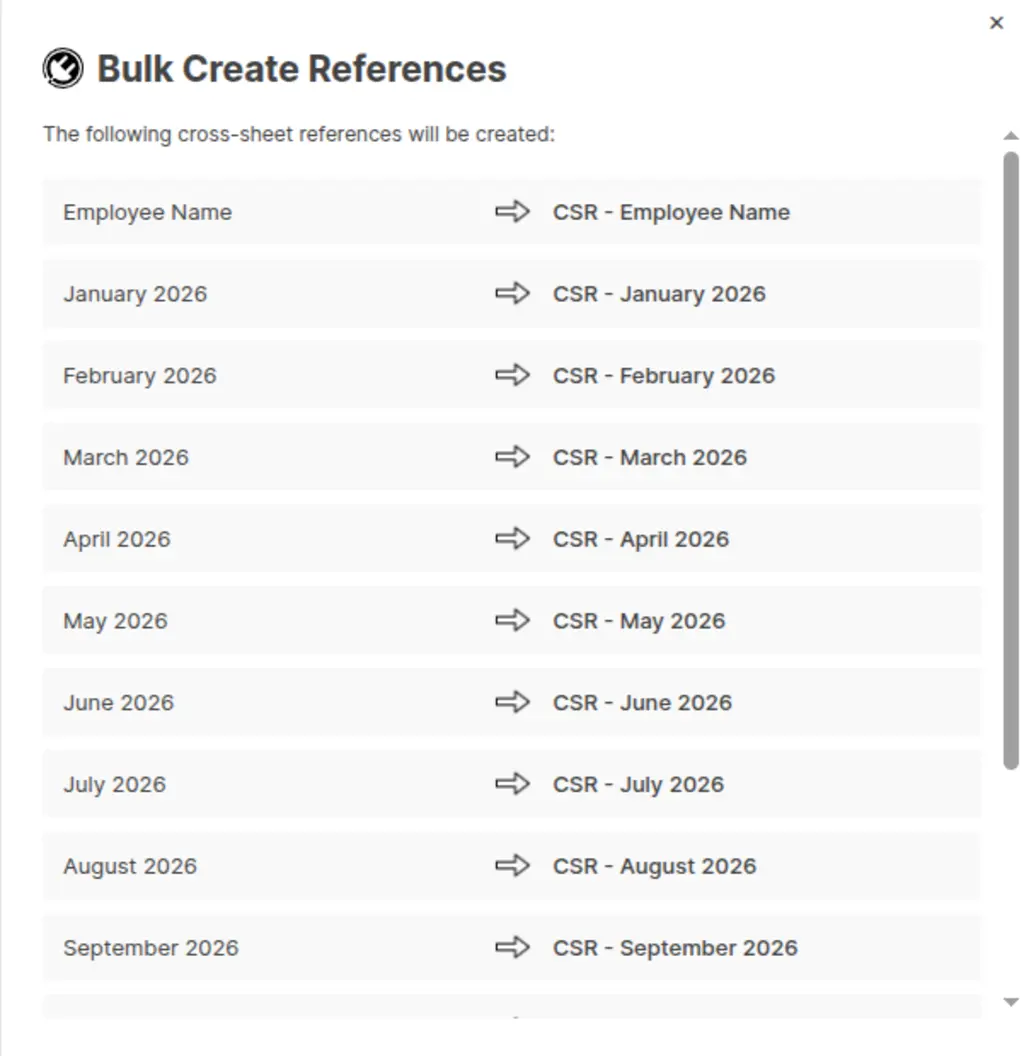The width and height of the screenshot is (1024, 1056).
Task: Click the arrow in the April 2026 row
Action: 513,539
